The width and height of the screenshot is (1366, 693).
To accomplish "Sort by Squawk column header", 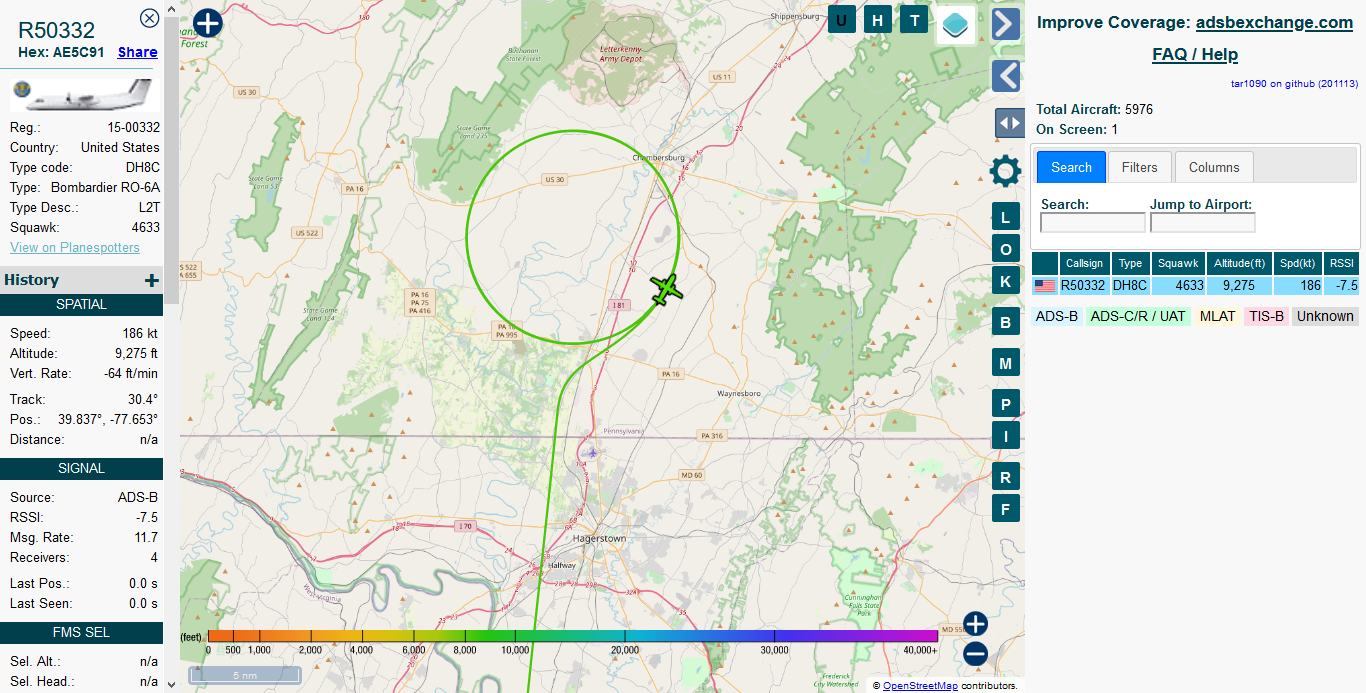I will tap(1177, 263).
